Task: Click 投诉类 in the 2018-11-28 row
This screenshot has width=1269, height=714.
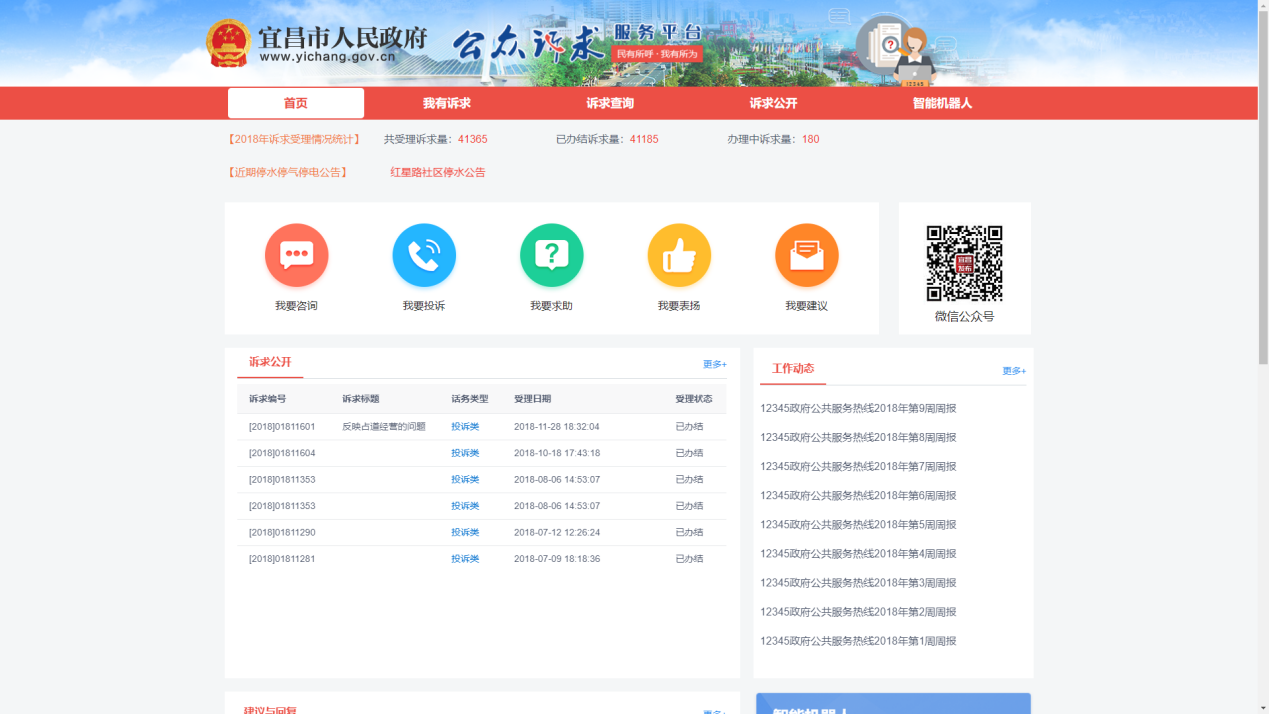Action: [465, 426]
